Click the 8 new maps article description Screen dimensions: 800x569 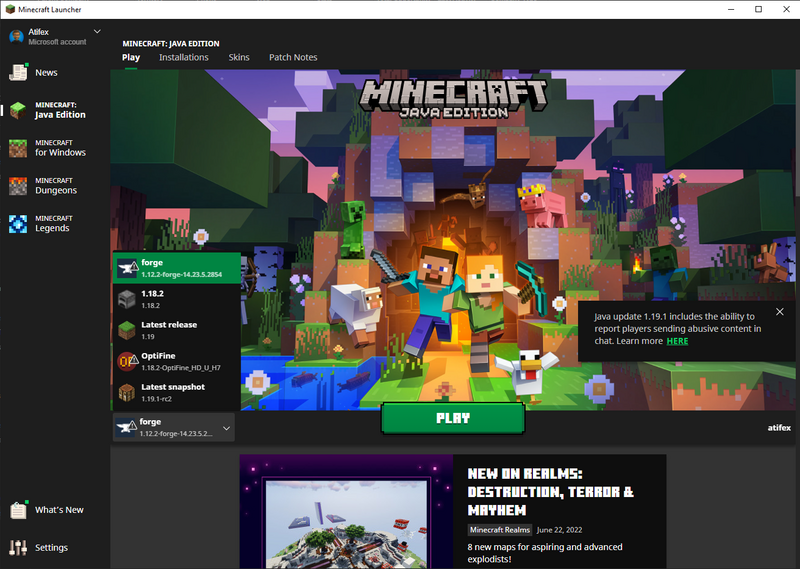tap(544, 553)
